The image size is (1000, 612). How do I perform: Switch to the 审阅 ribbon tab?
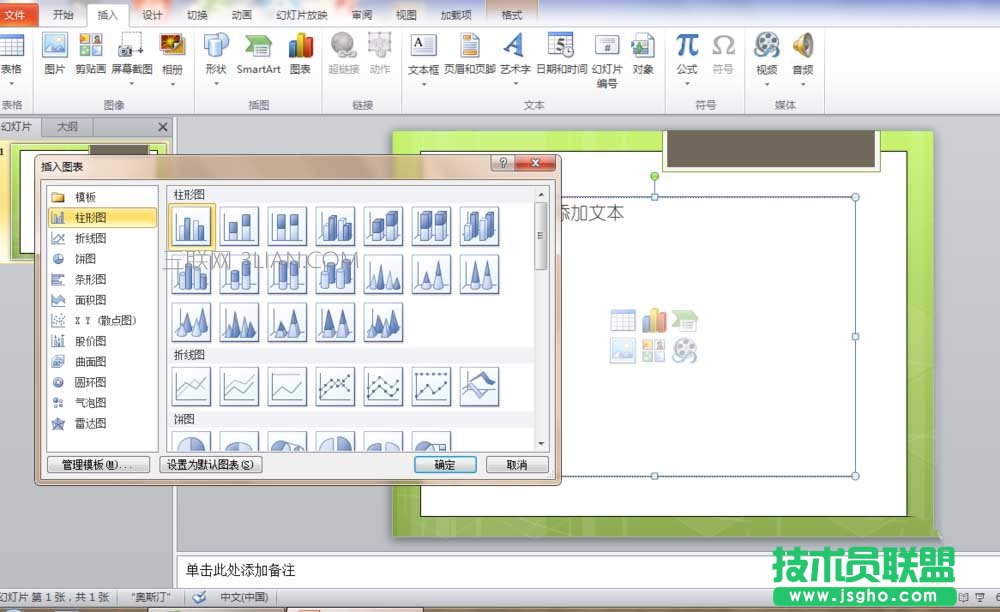tap(361, 14)
